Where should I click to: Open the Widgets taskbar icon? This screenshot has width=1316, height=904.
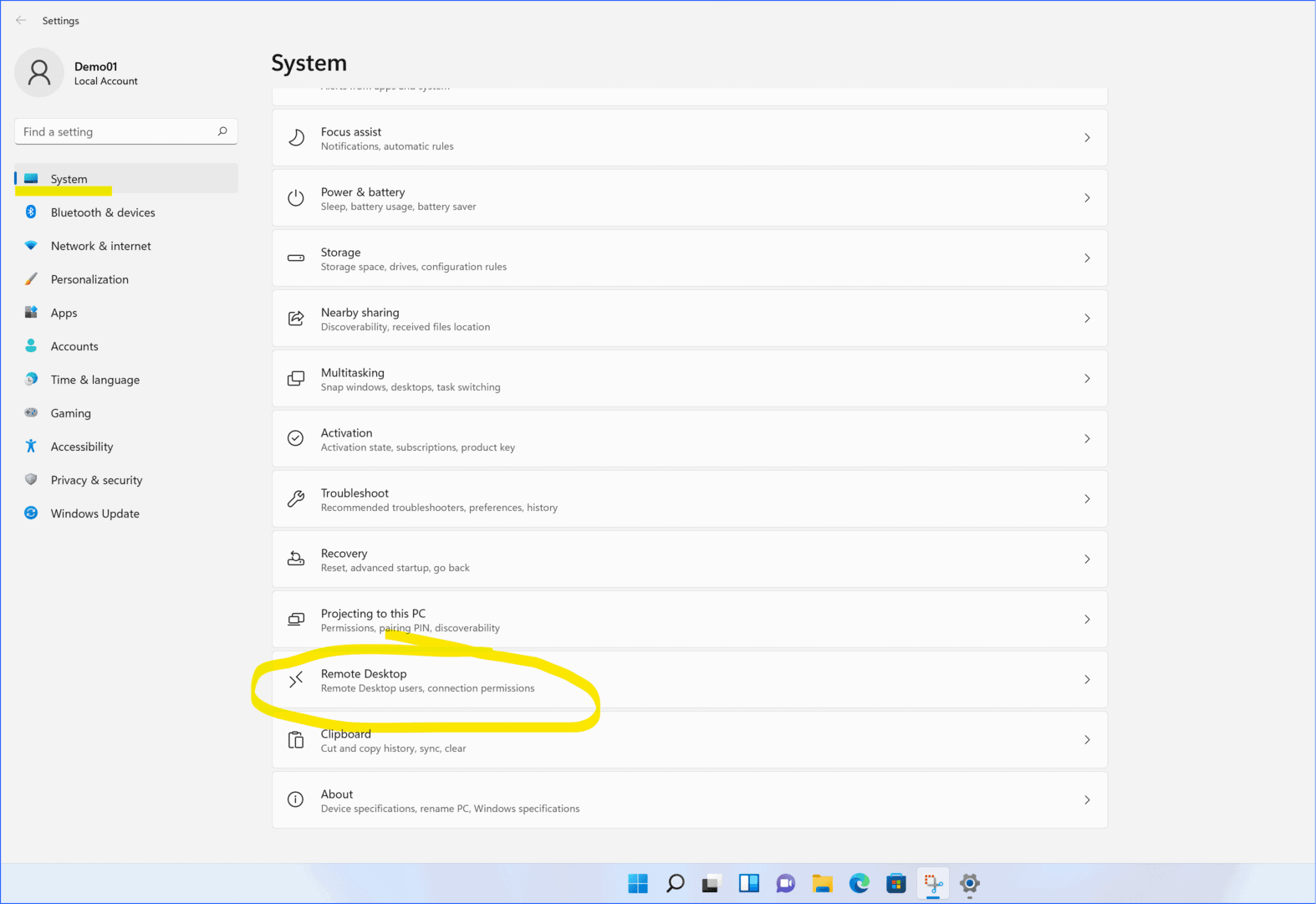[749, 883]
